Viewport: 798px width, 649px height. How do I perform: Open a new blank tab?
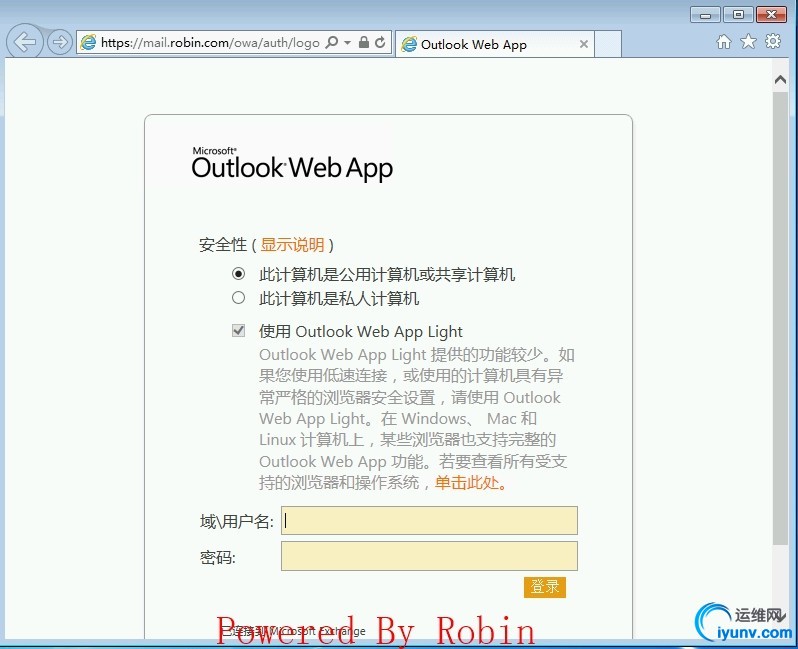click(x=608, y=44)
